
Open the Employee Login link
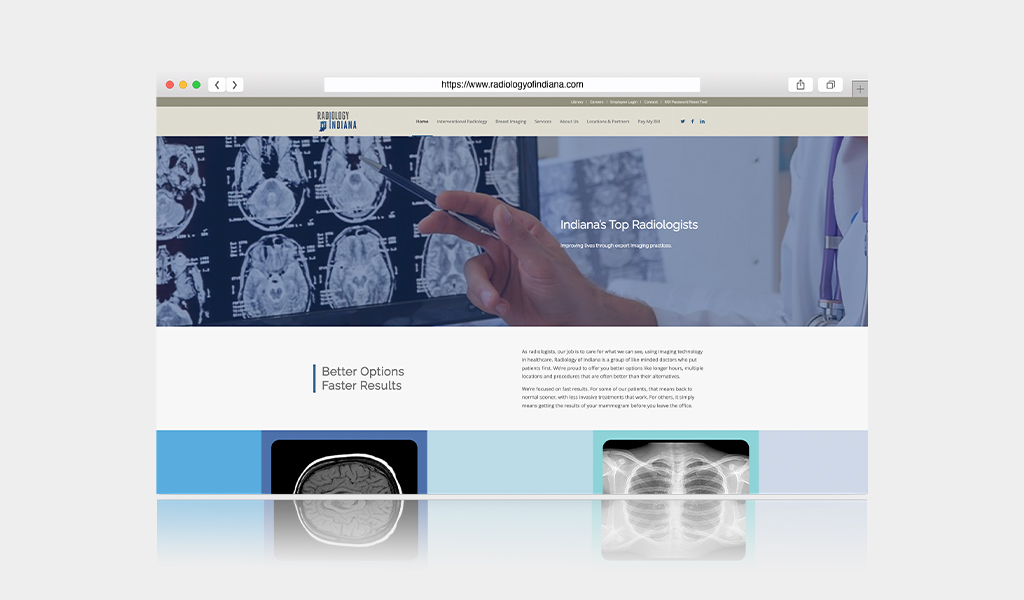pyautogui.click(x=624, y=102)
